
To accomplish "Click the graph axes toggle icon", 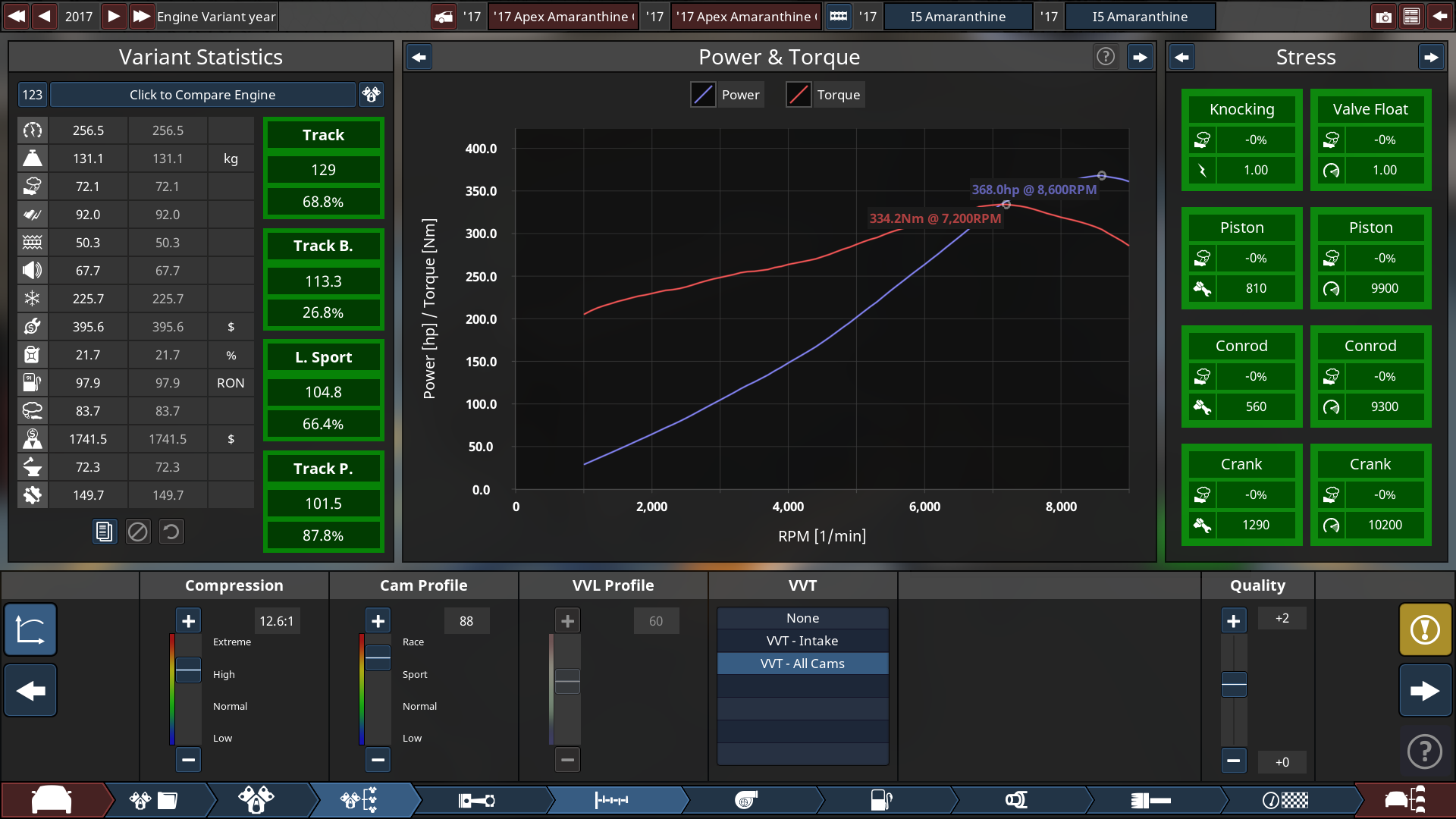I will pos(30,629).
